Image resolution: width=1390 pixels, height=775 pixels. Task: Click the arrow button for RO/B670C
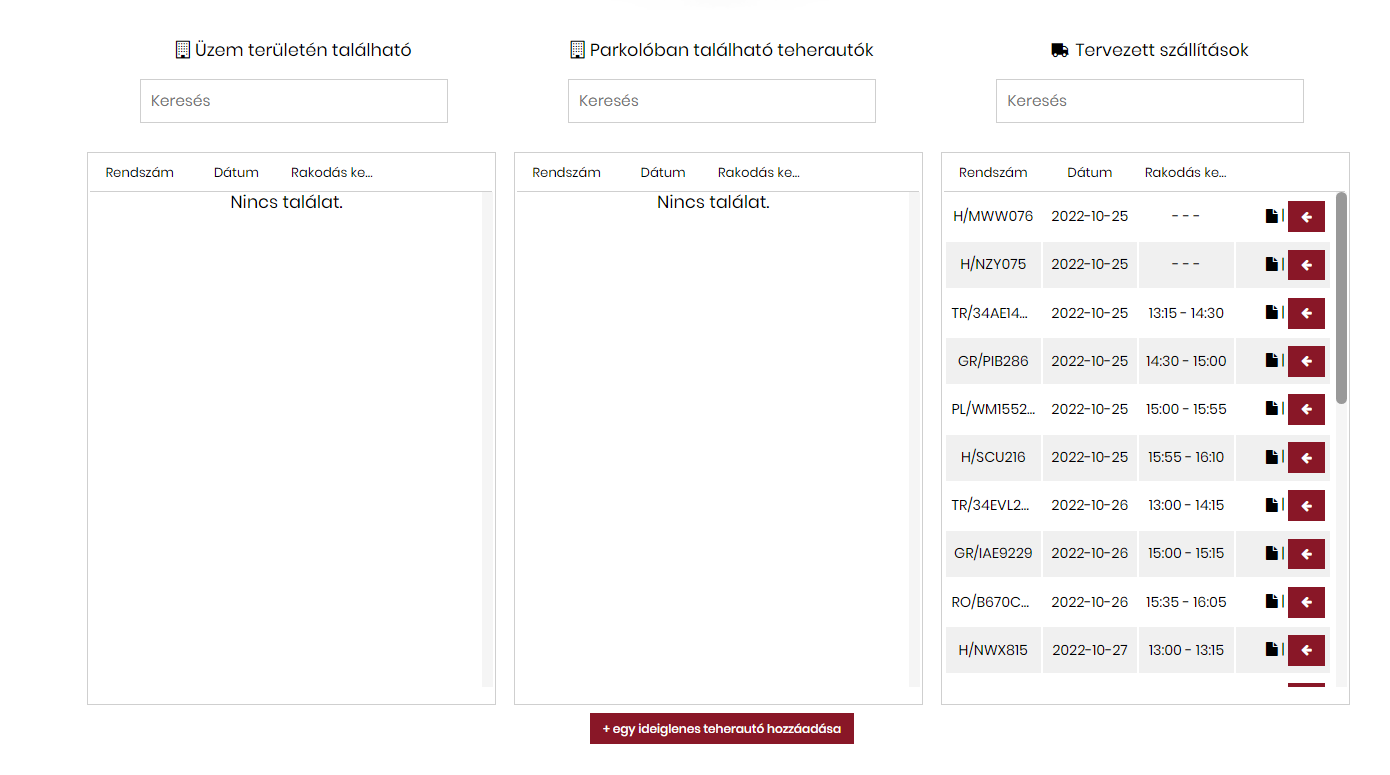click(x=1306, y=602)
